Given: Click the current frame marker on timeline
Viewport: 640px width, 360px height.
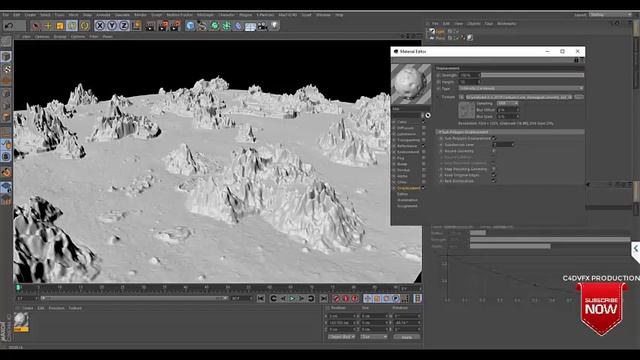Looking at the screenshot, I should 18,288.
